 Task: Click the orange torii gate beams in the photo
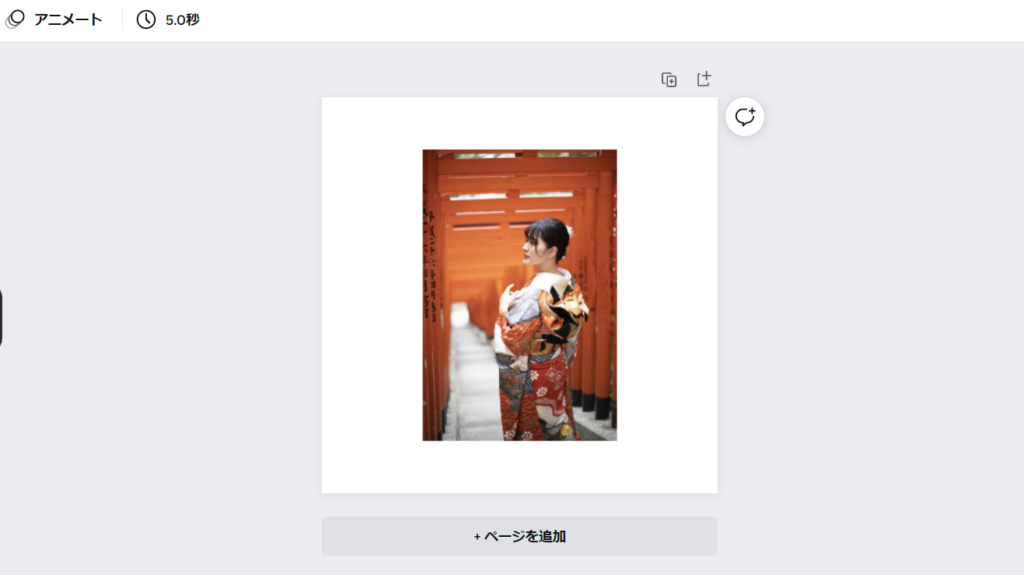point(519,186)
